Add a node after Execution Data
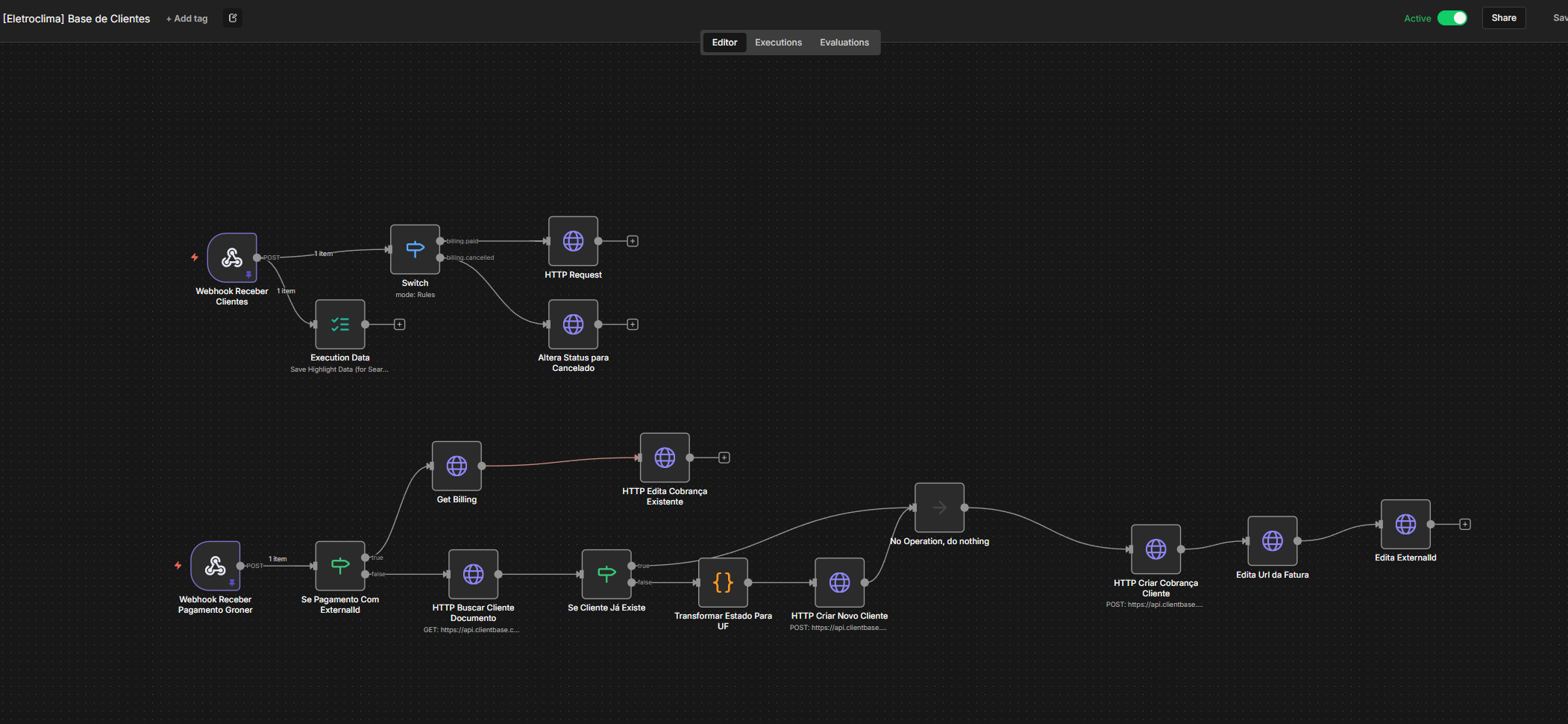Screen dimensions: 1568x724 point(400,325)
